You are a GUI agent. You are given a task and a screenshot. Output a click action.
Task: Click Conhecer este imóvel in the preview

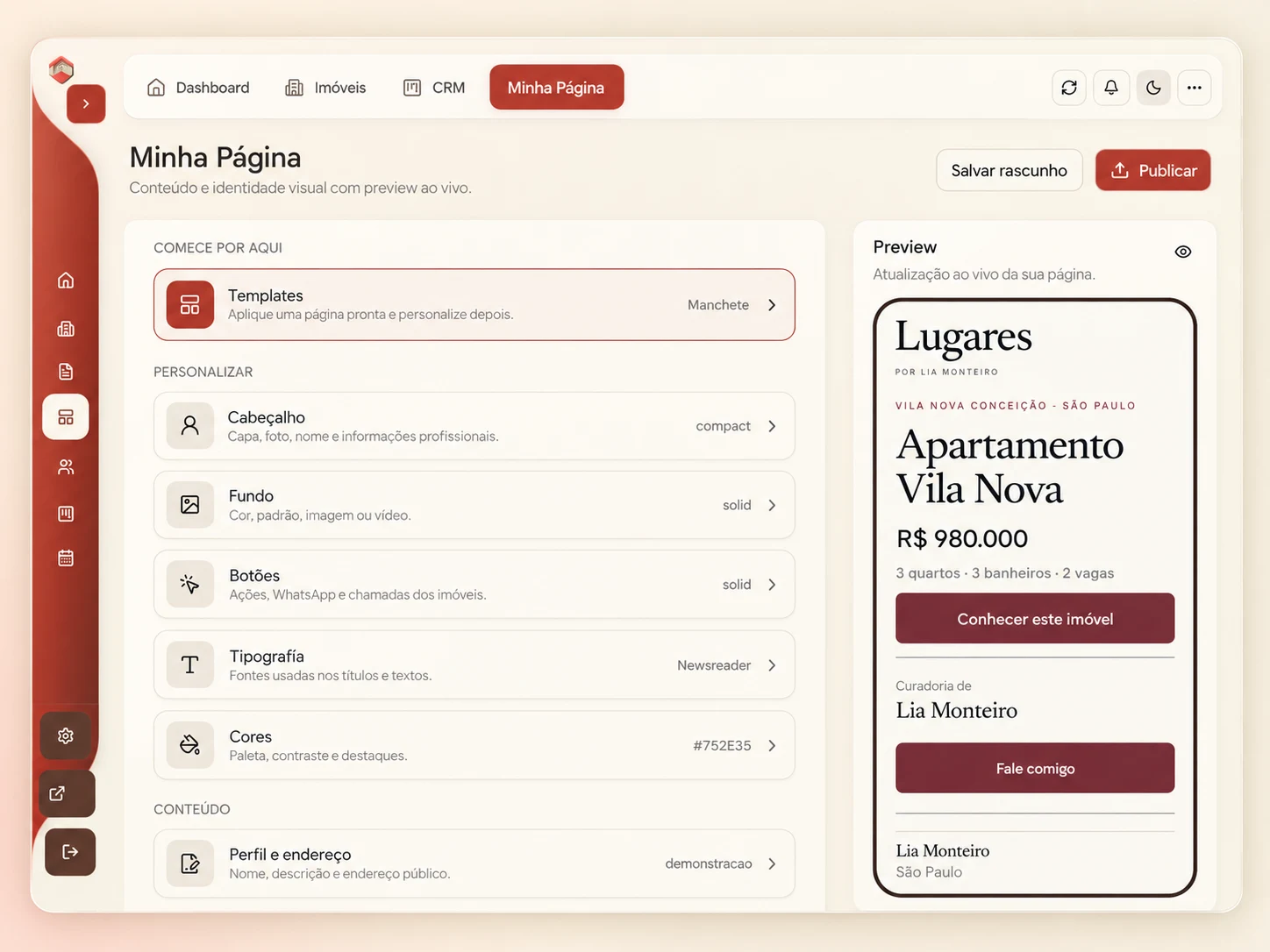(x=1035, y=619)
